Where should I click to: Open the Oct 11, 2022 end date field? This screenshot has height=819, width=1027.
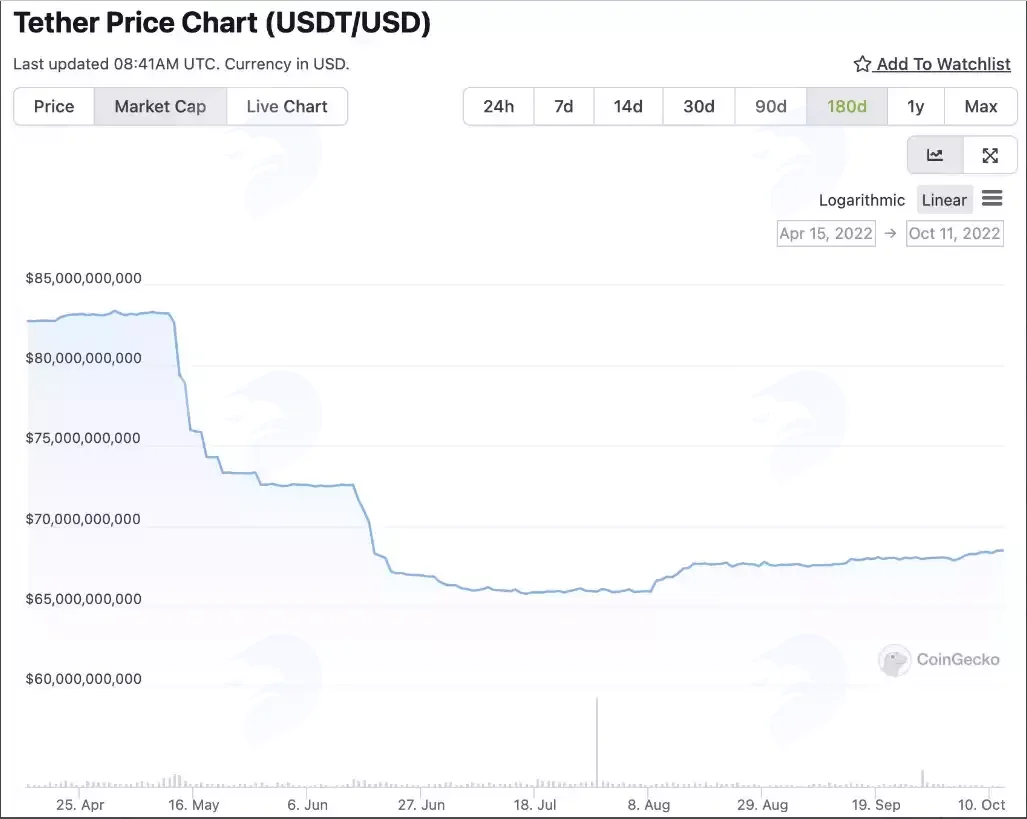pyautogui.click(x=954, y=233)
